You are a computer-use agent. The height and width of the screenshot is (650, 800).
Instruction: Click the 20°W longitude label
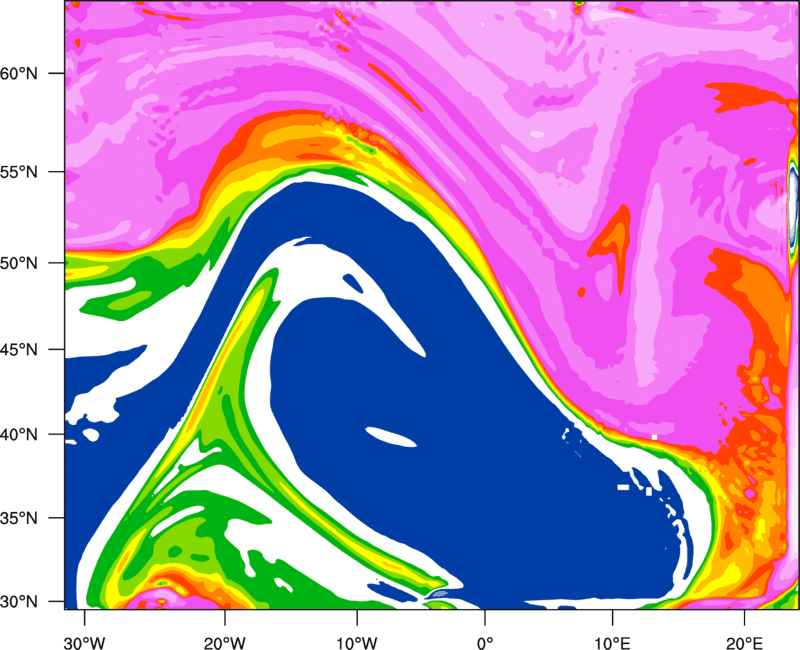225,643
